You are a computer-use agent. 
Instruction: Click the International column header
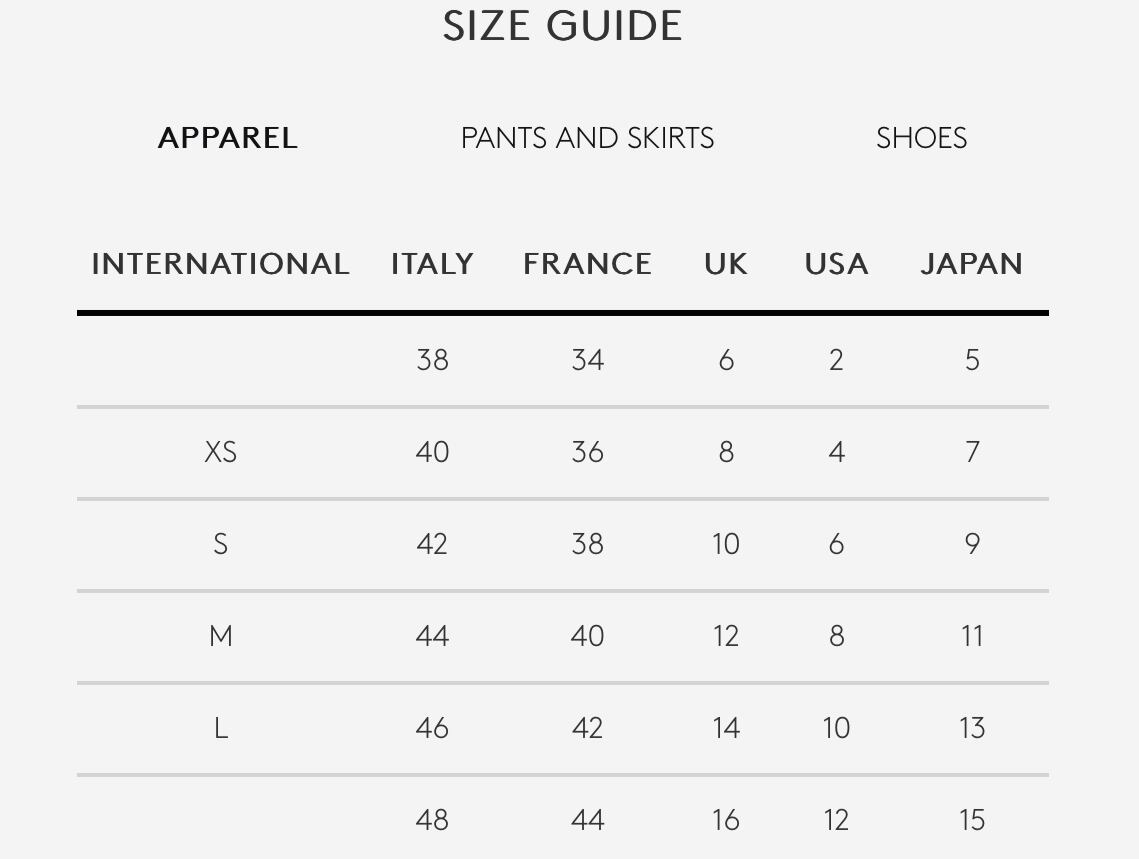click(220, 264)
